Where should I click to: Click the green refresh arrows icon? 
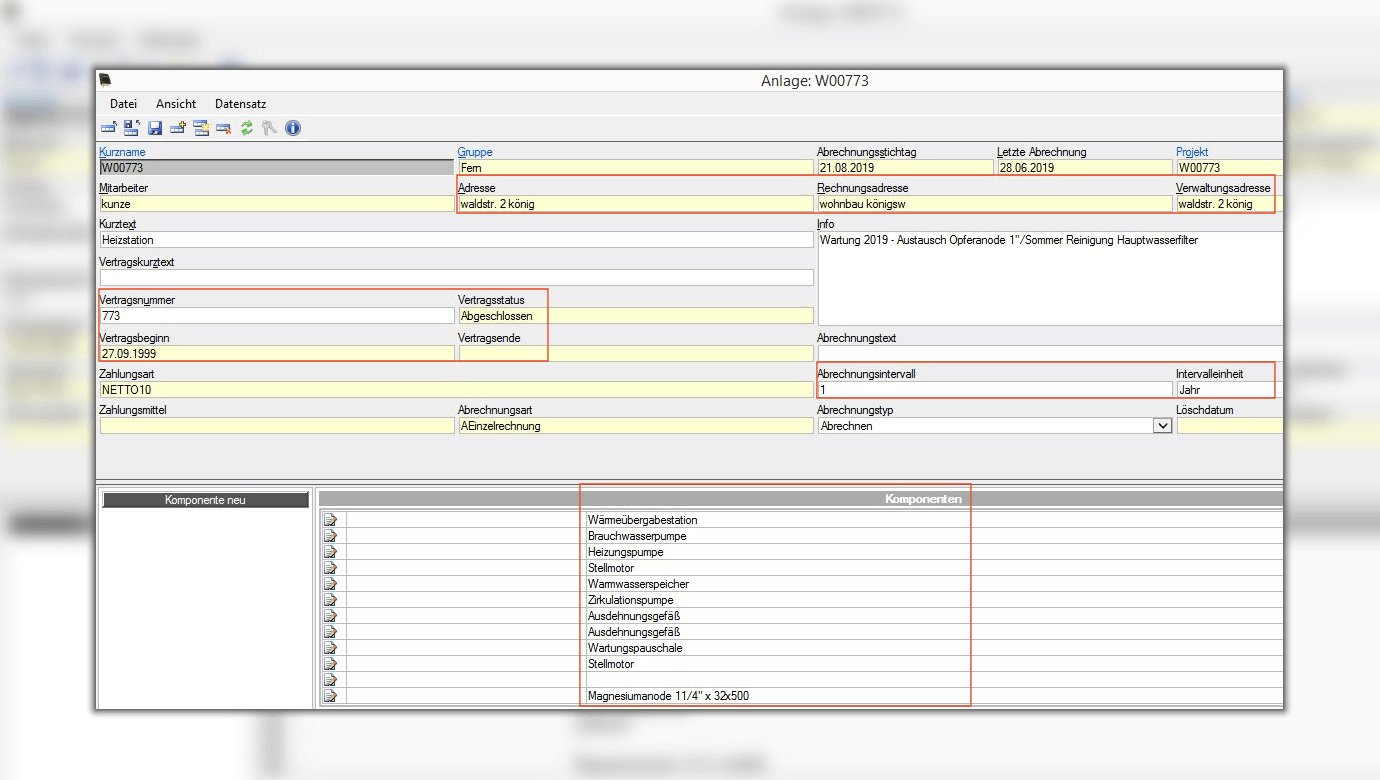[246, 128]
